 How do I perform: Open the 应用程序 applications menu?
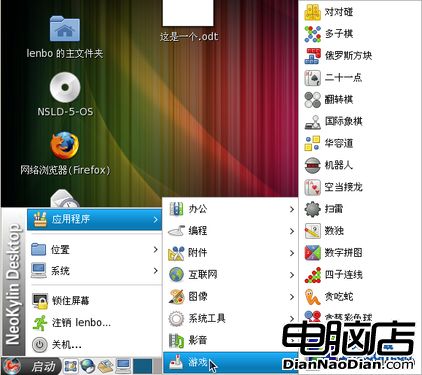point(95,219)
